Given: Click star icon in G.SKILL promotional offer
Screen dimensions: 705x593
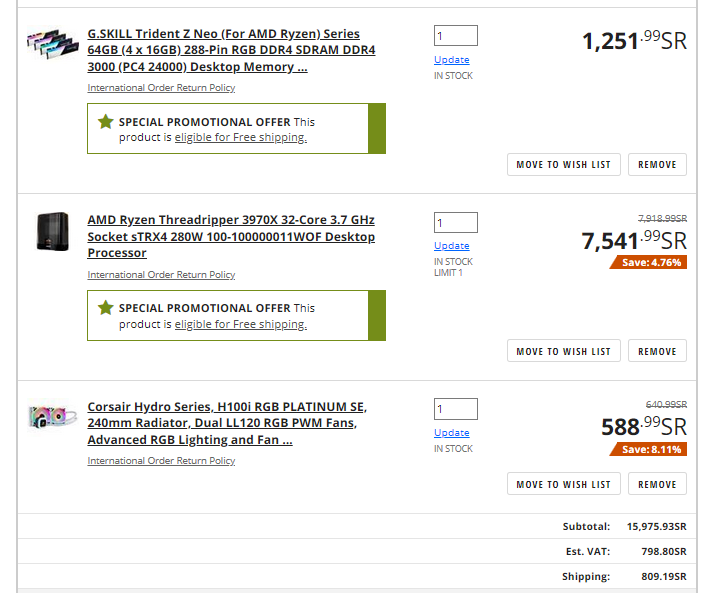Looking at the screenshot, I should [x=106, y=122].
